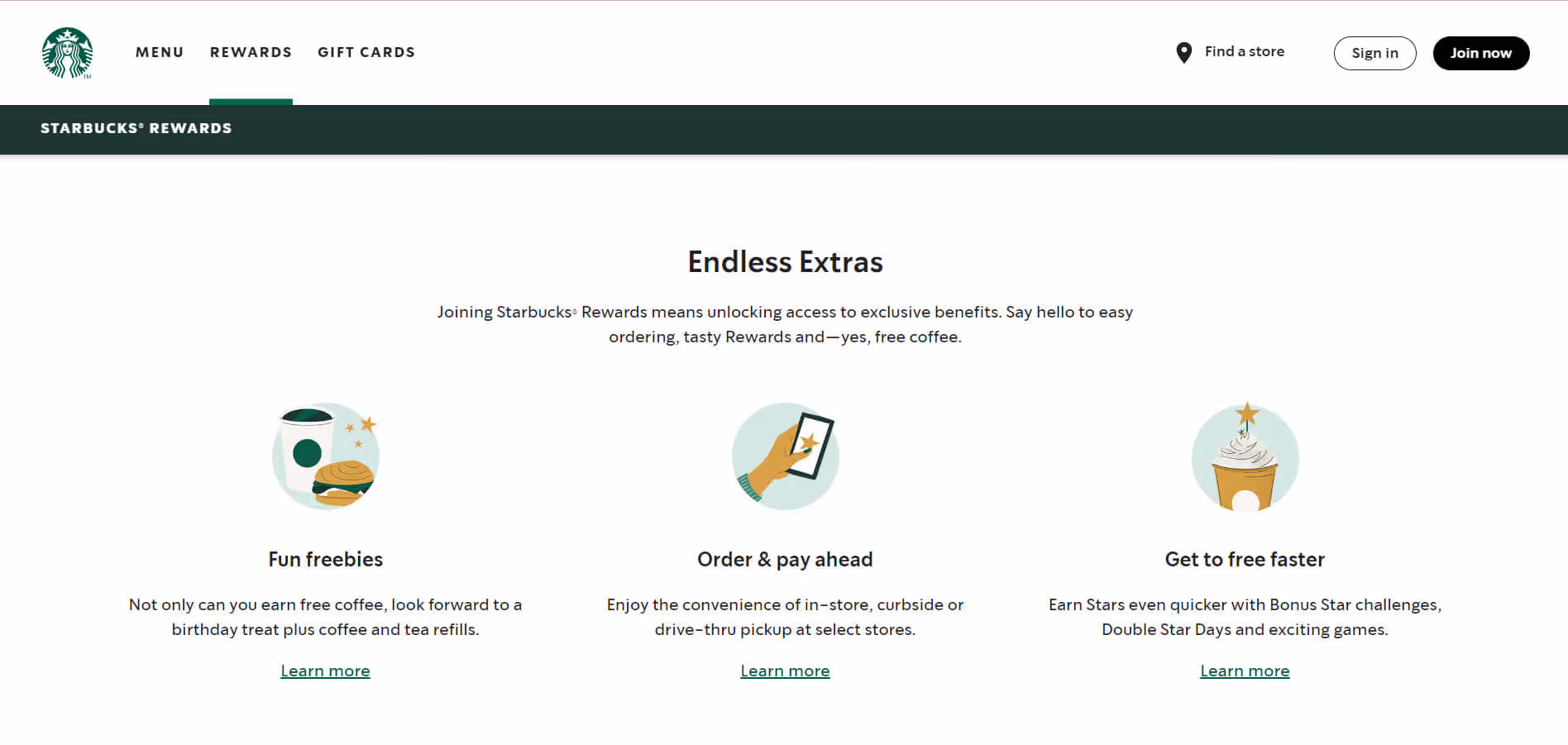
Task: Switch to the GIFT CARDS tab
Action: pos(366,51)
